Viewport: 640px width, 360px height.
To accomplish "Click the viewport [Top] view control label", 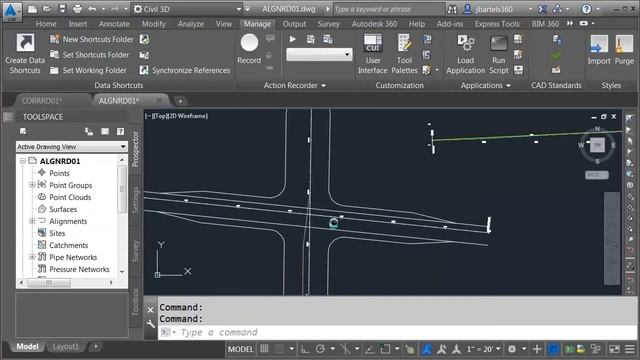I will pyautogui.click(x=161, y=116).
